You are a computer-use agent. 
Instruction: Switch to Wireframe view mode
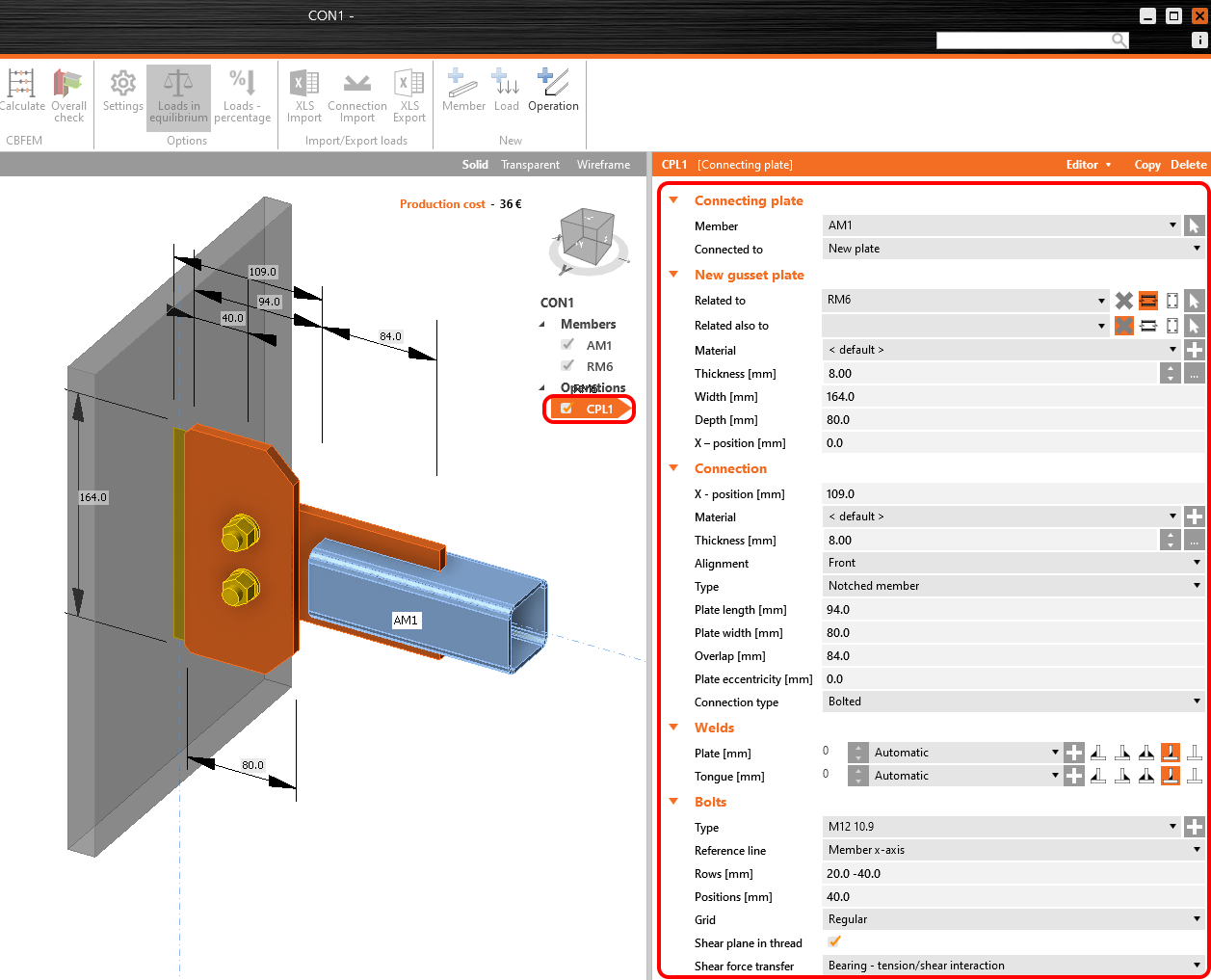pyautogui.click(x=603, y=165)
